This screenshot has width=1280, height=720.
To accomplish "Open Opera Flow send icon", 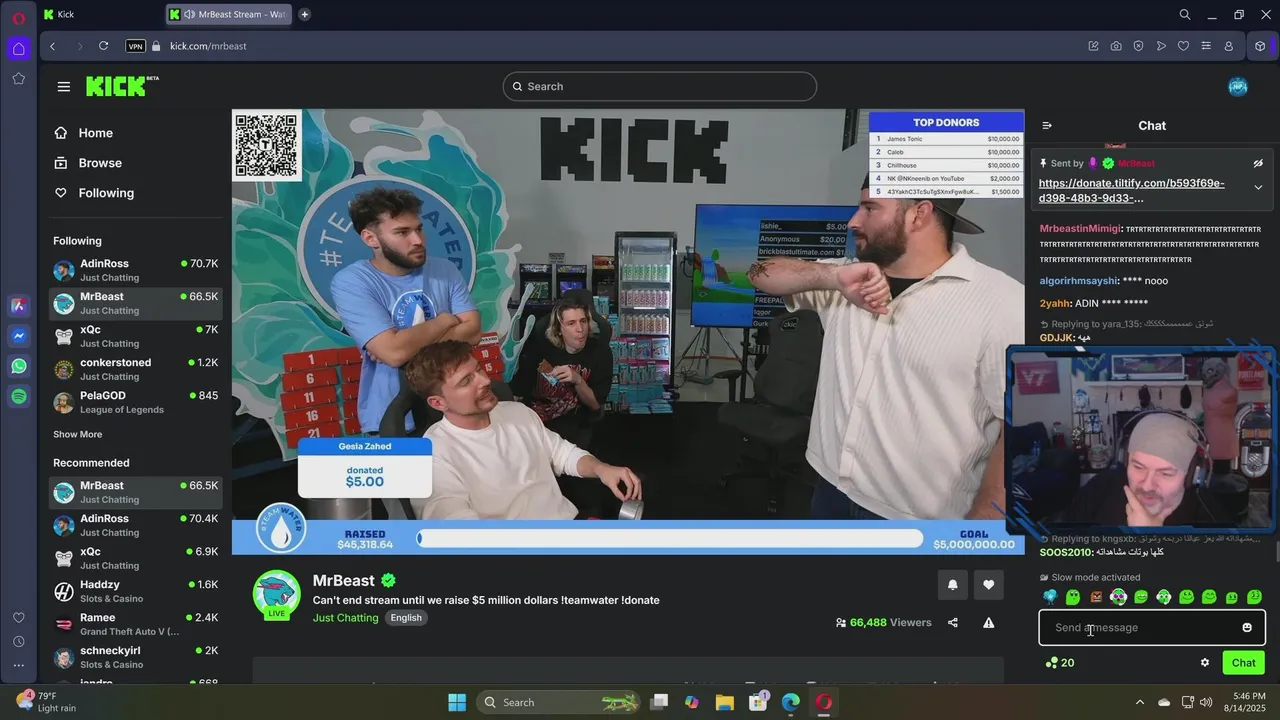I will (x=1161, y=46).
